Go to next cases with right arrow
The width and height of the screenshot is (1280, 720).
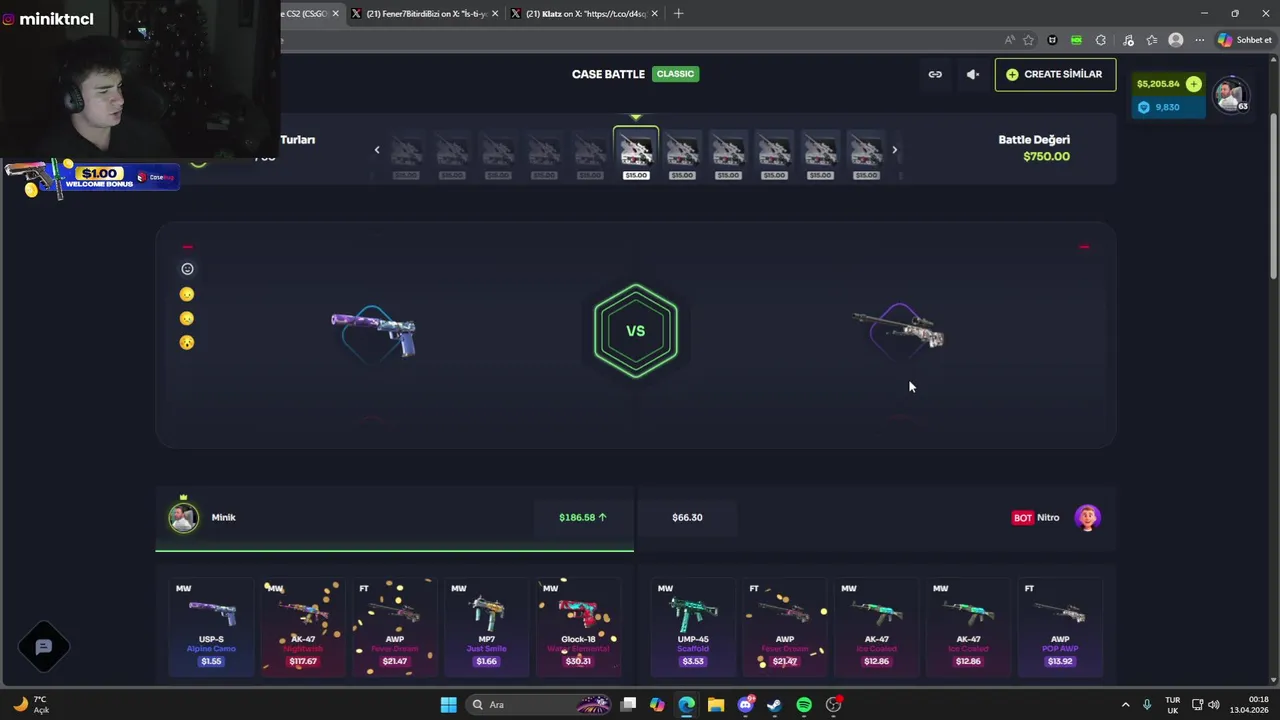pyautogui.click(x=894, y=150)
